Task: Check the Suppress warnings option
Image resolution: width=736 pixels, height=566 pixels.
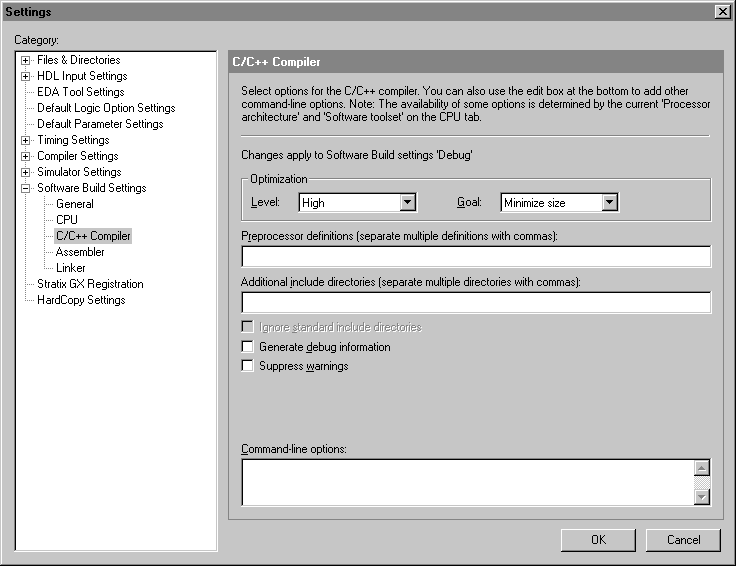Action: [248, 366]
